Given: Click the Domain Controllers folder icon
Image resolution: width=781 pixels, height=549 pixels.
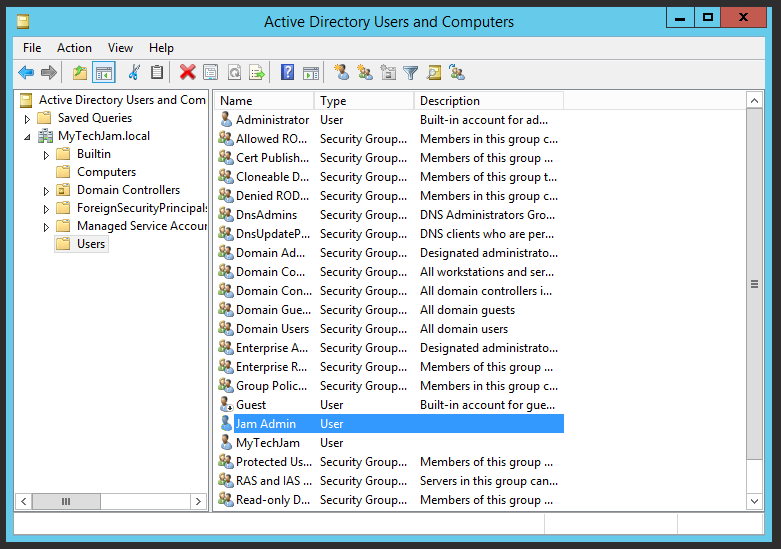Looking at the screenshot, I should point(63,190).
